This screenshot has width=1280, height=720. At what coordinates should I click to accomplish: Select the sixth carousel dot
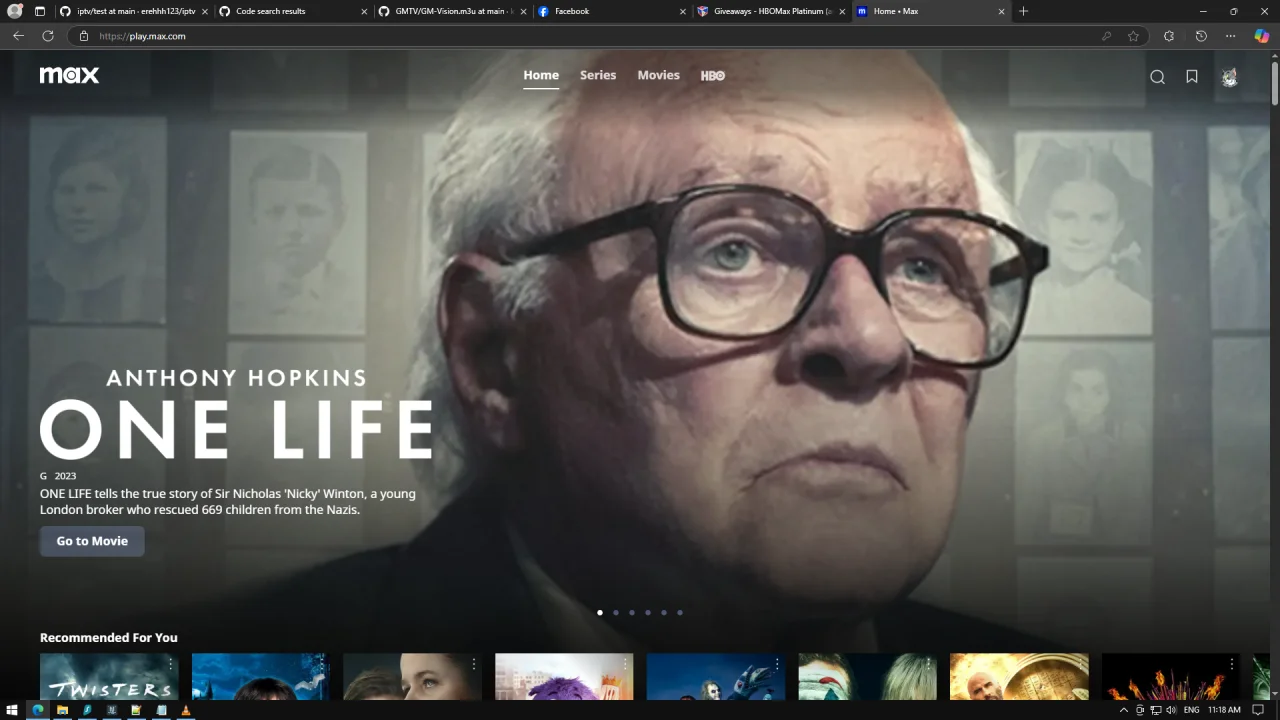coord(680,612)
